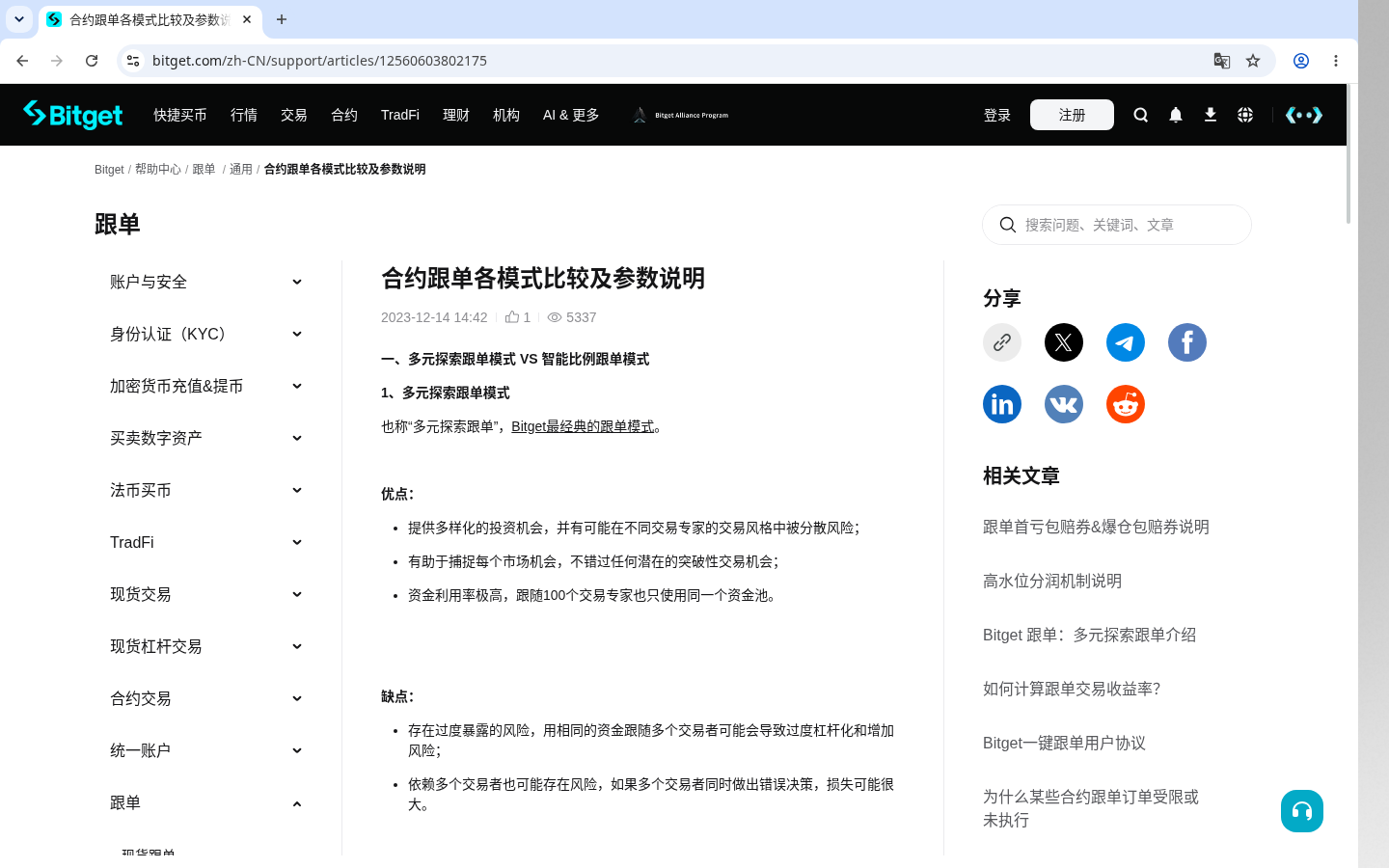Image resolution: width=1389 pixels, height=868 pixels.
Task: Collapse the 跟单 sidebar section
Action: (x=206, y=802)
